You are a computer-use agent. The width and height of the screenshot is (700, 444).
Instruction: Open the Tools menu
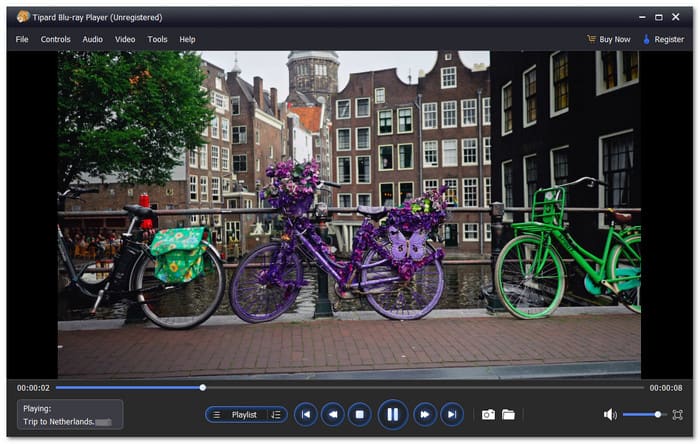pos(157,39)
